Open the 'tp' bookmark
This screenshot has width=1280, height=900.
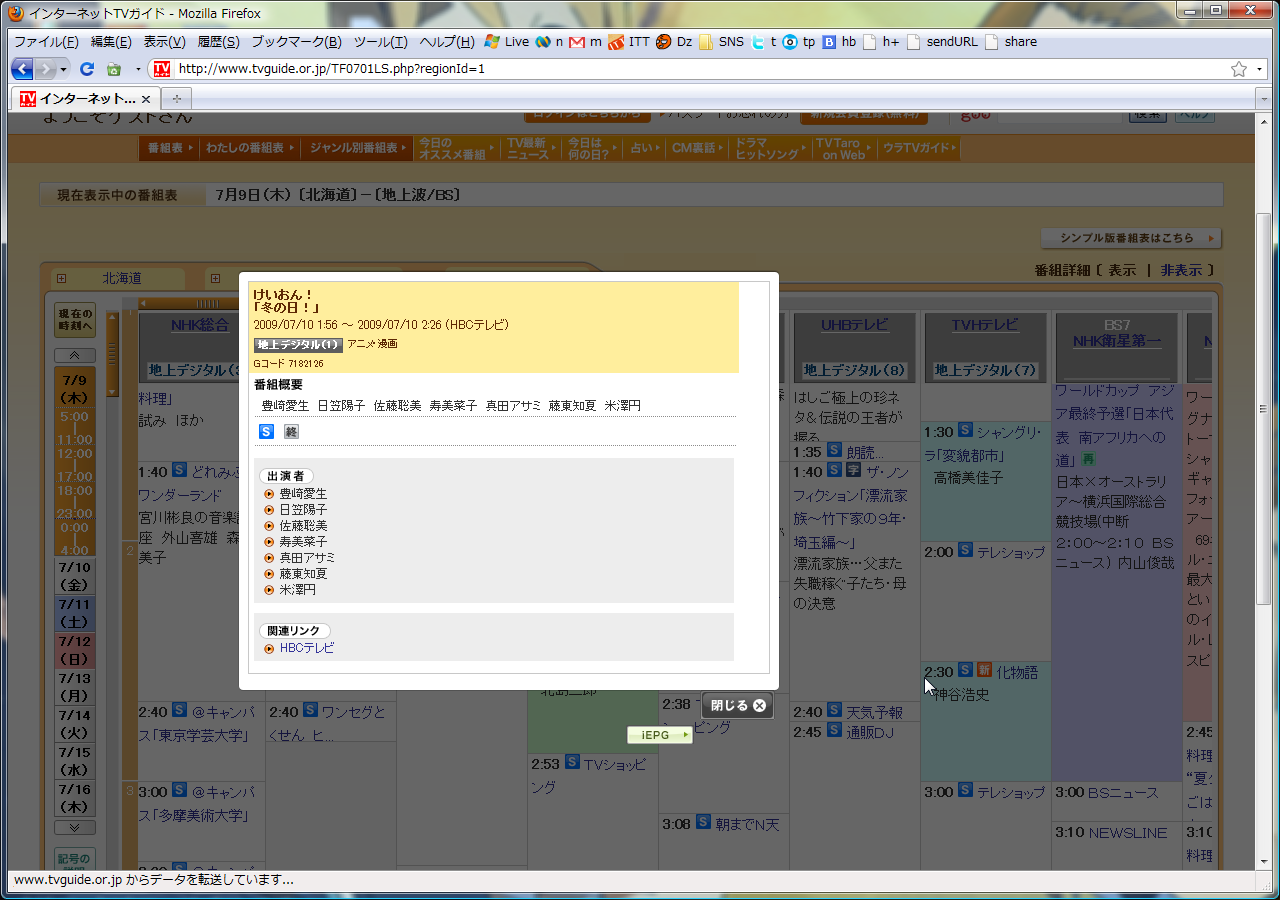tap(799, 42)
